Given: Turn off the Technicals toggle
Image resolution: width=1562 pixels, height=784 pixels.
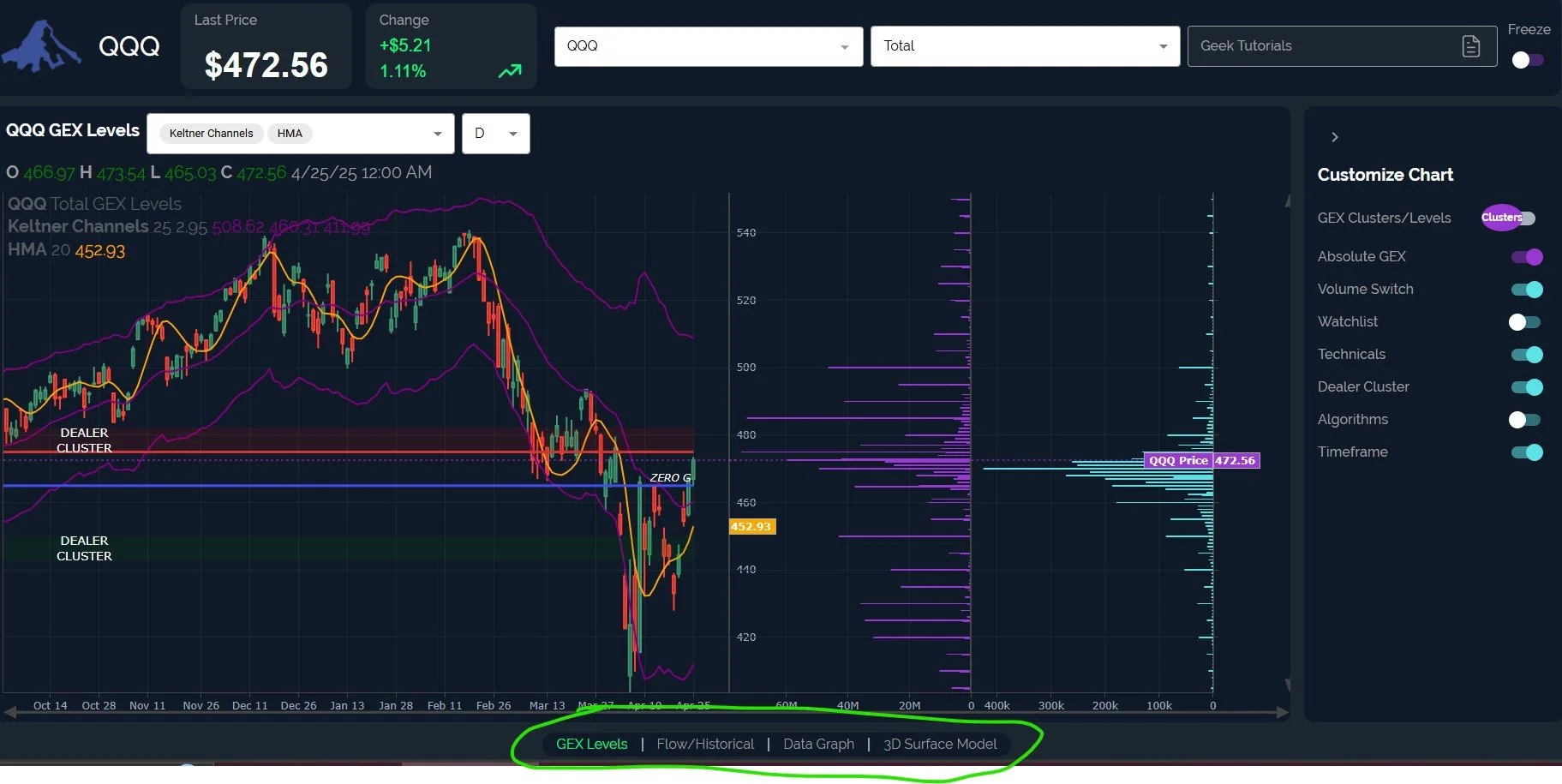Looking at the screenshot, I should coord(1527,355).
